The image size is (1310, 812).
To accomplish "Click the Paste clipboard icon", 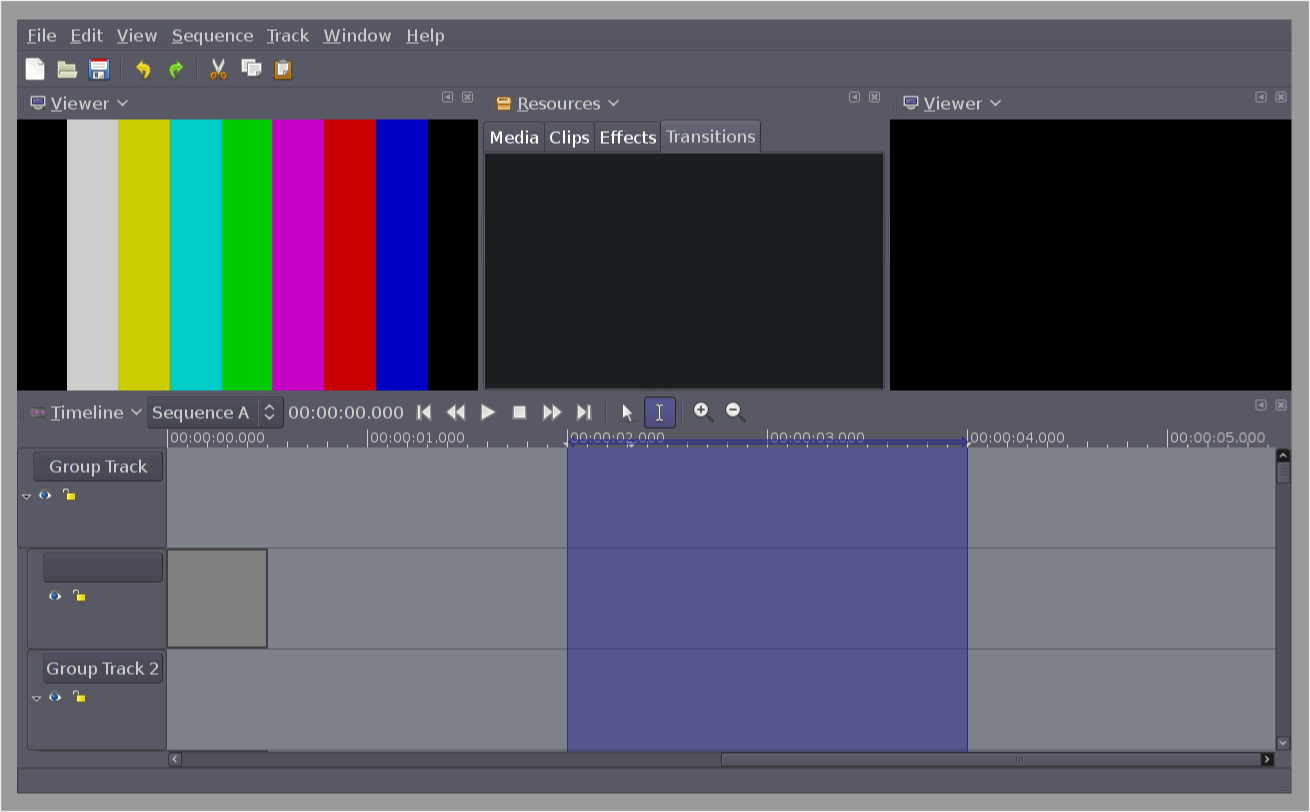I will coord(283,69).
